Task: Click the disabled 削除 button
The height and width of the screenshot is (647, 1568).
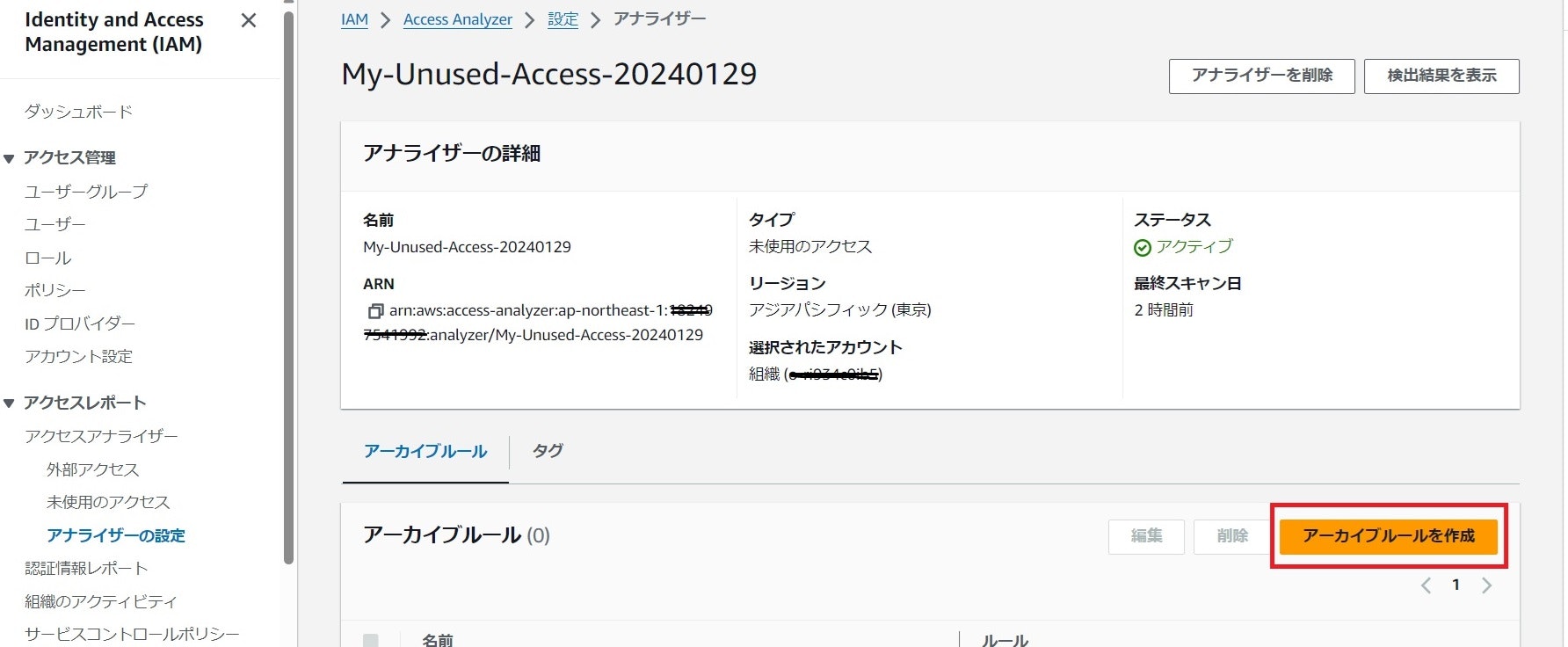Action: (1232, 535)
